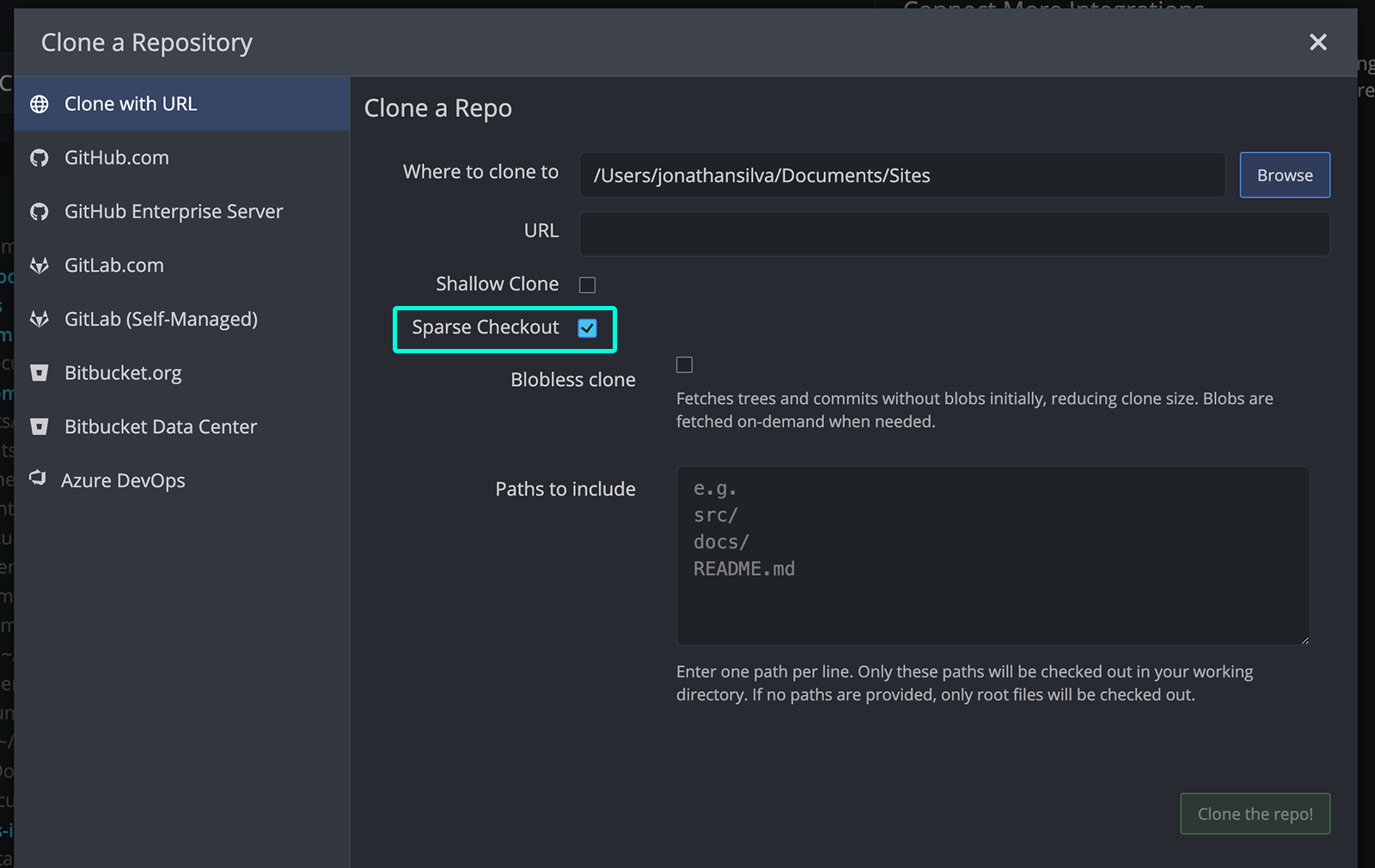1375x868 pixels.
Task: Select the Bitbucket.org bucket icon
Action: point(39,372)
